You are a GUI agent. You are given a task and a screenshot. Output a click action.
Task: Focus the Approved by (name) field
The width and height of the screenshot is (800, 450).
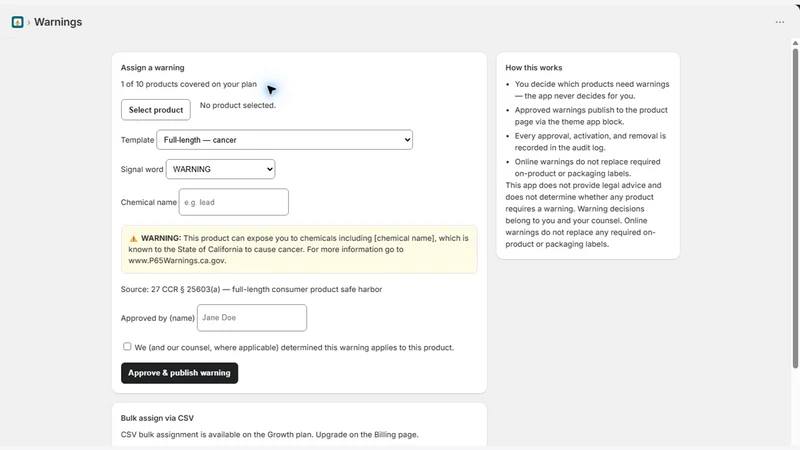click(x=252, y=318)
